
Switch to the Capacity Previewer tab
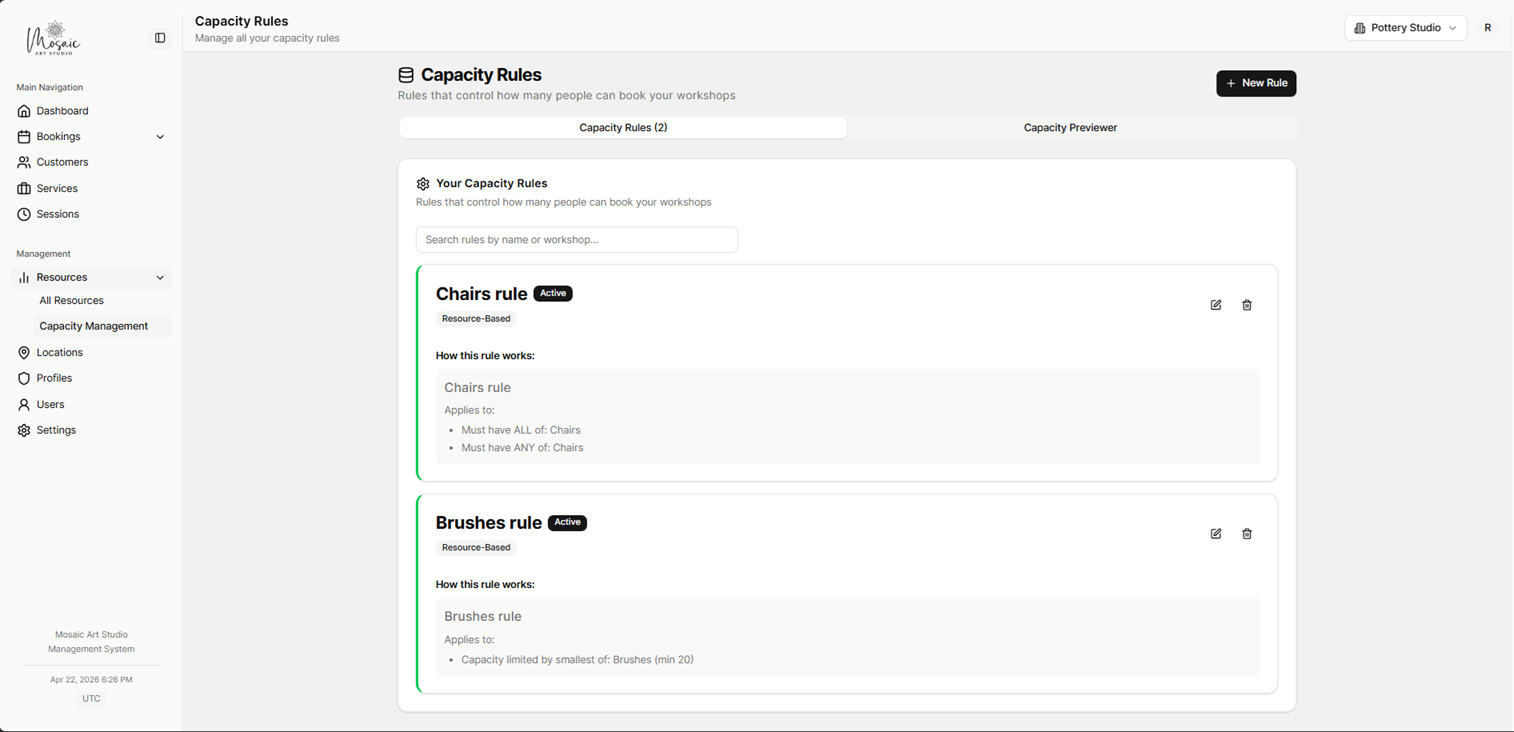[x=1070, y=127]
